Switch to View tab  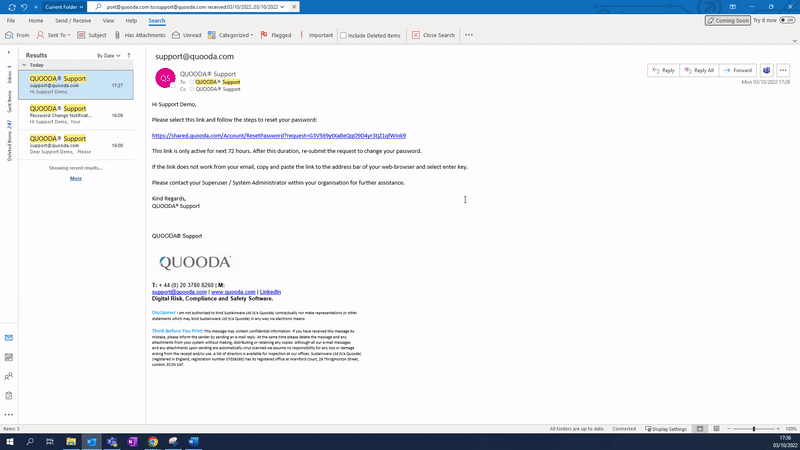coord(108,21)
